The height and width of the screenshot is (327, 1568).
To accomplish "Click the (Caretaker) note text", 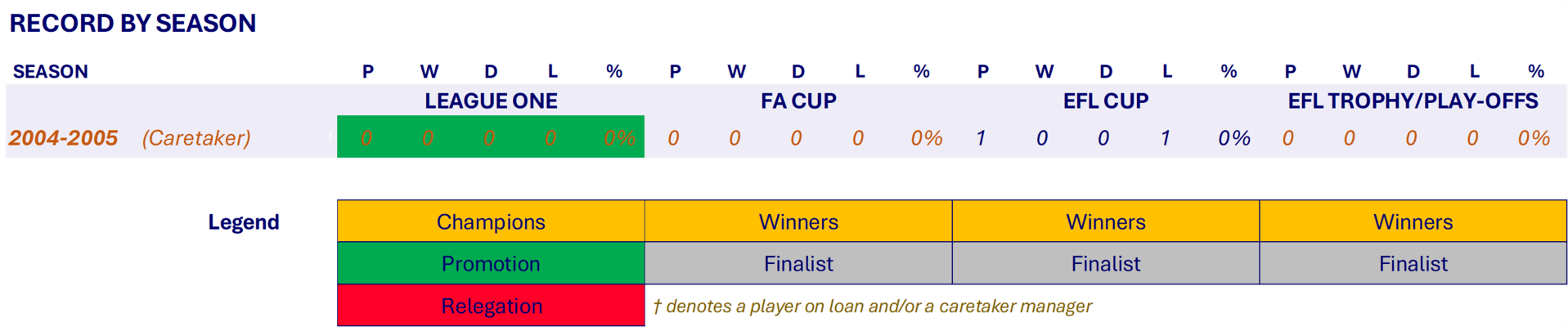I will [x=196, y=138].
